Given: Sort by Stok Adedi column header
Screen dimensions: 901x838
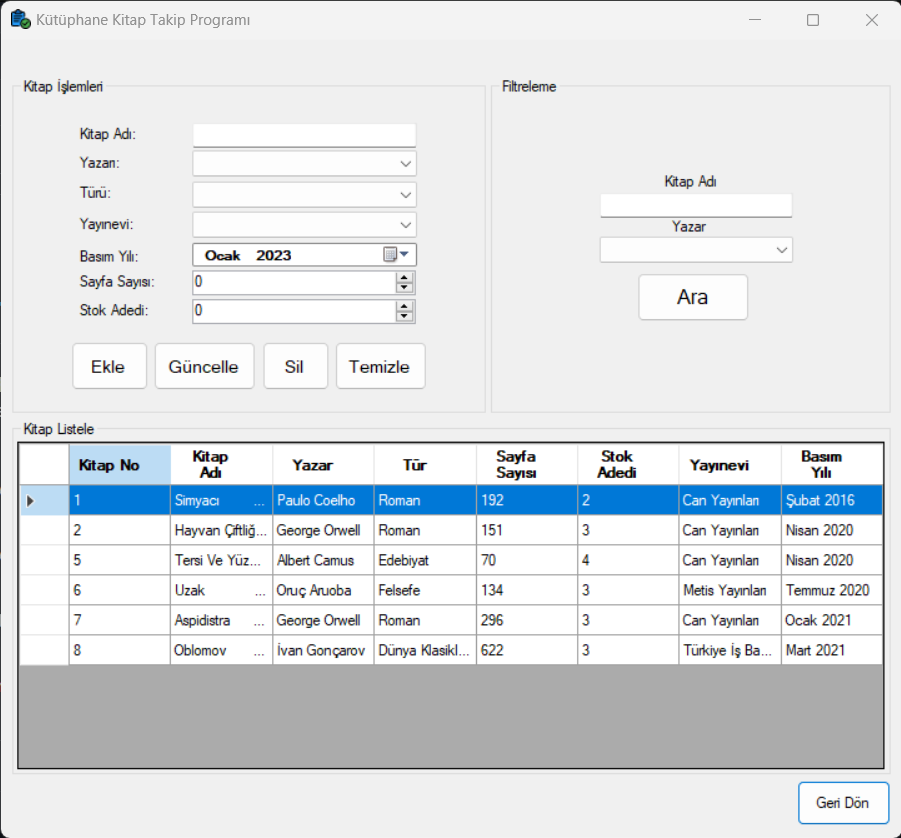Looking at the screenshot, I should point(628,464).
